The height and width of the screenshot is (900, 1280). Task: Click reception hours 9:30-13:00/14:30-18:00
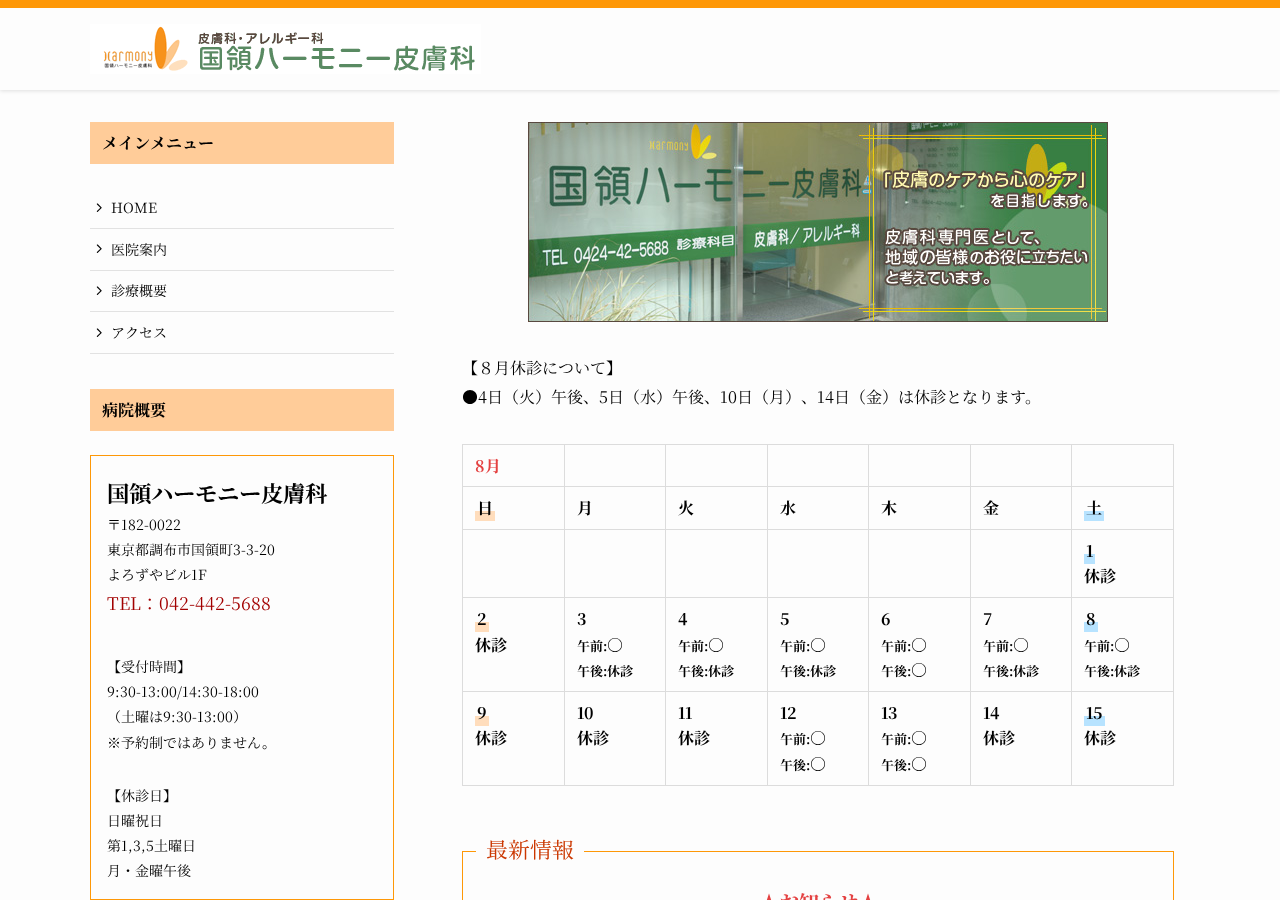point(183,692)
